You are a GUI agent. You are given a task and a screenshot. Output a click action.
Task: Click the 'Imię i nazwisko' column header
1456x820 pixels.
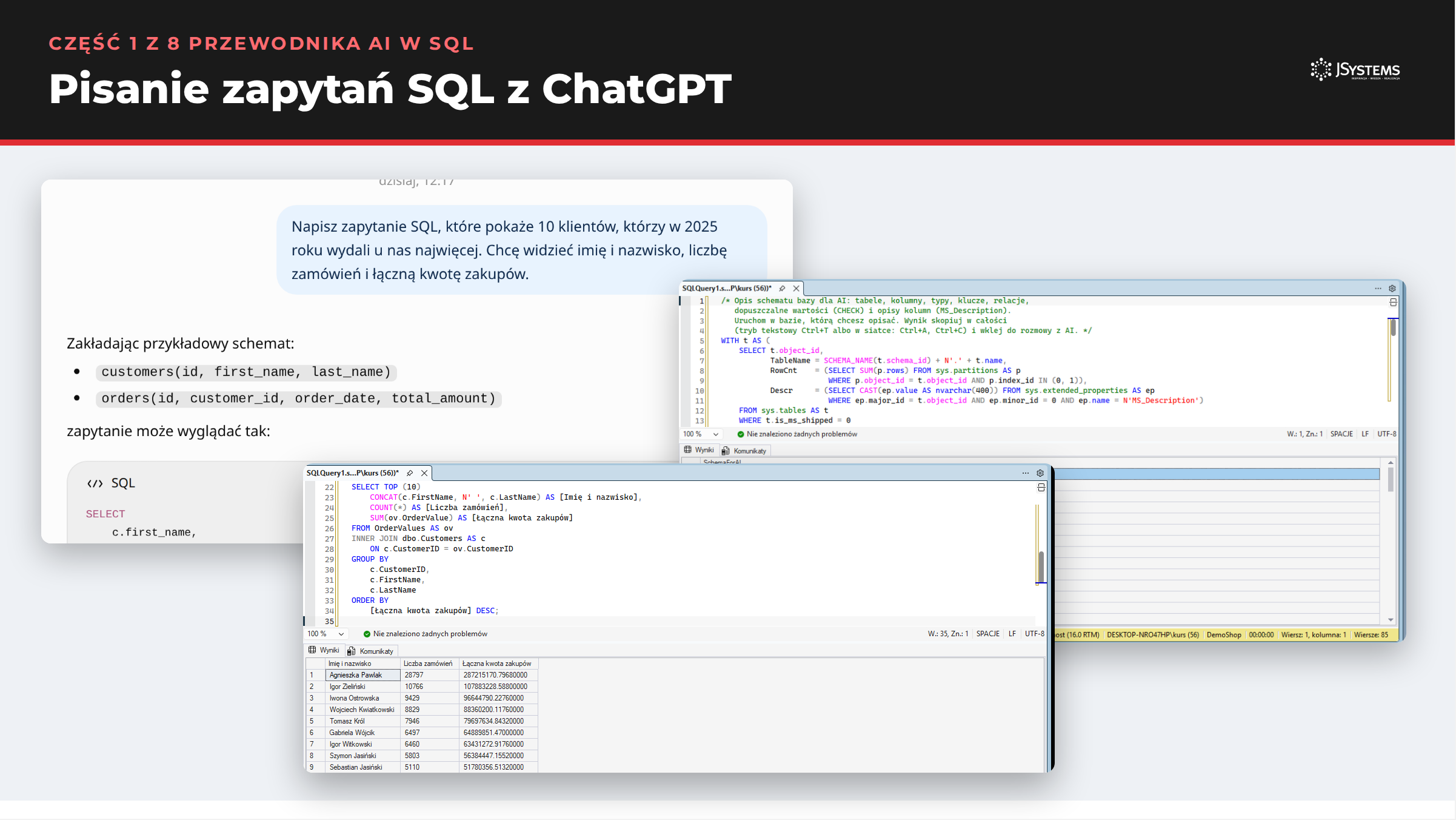pyautogui.click(x=362, y=664)
